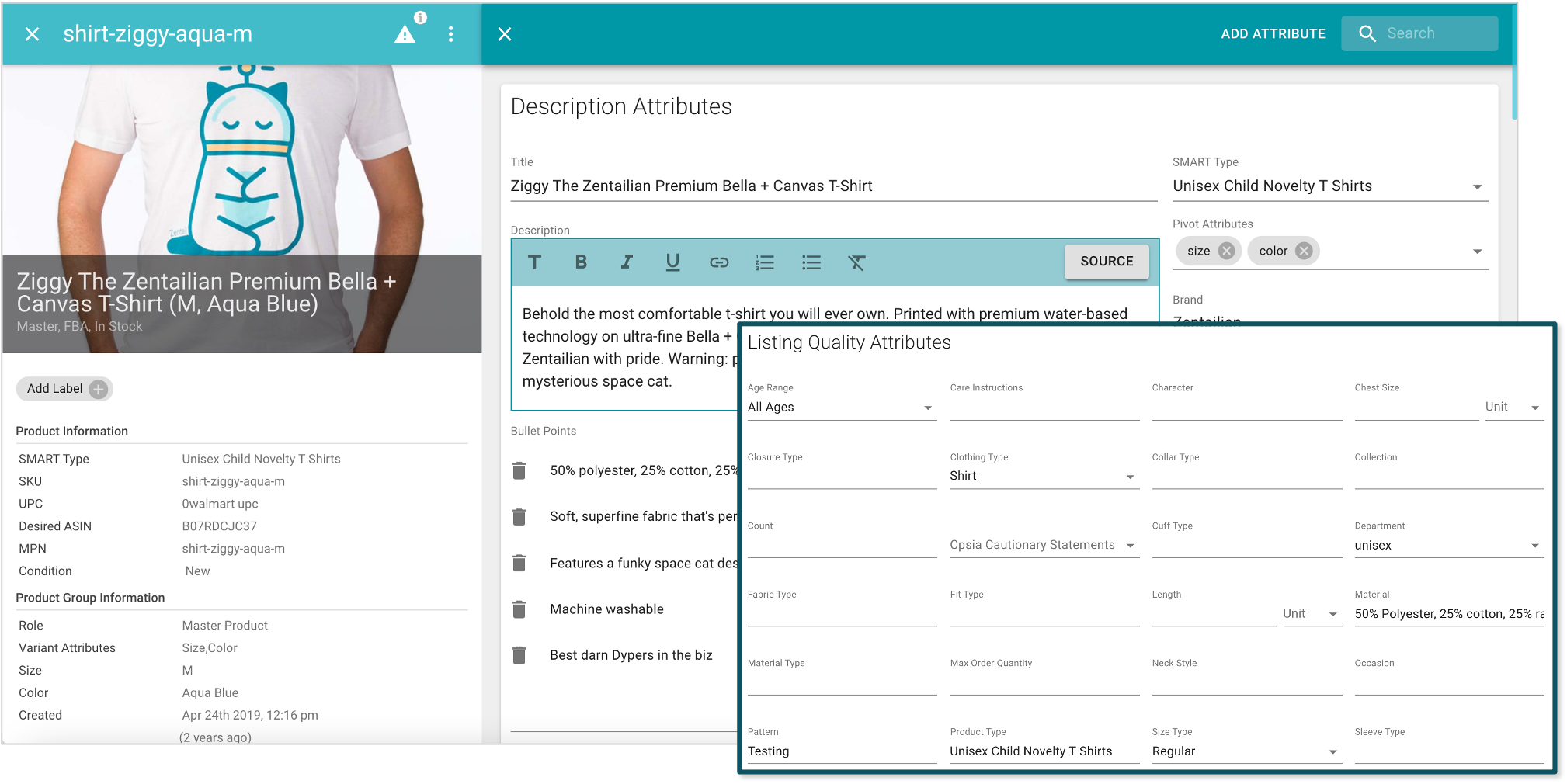Open the three-dot more options menu
Screen dimensions: 1567x784
[450, 34]
